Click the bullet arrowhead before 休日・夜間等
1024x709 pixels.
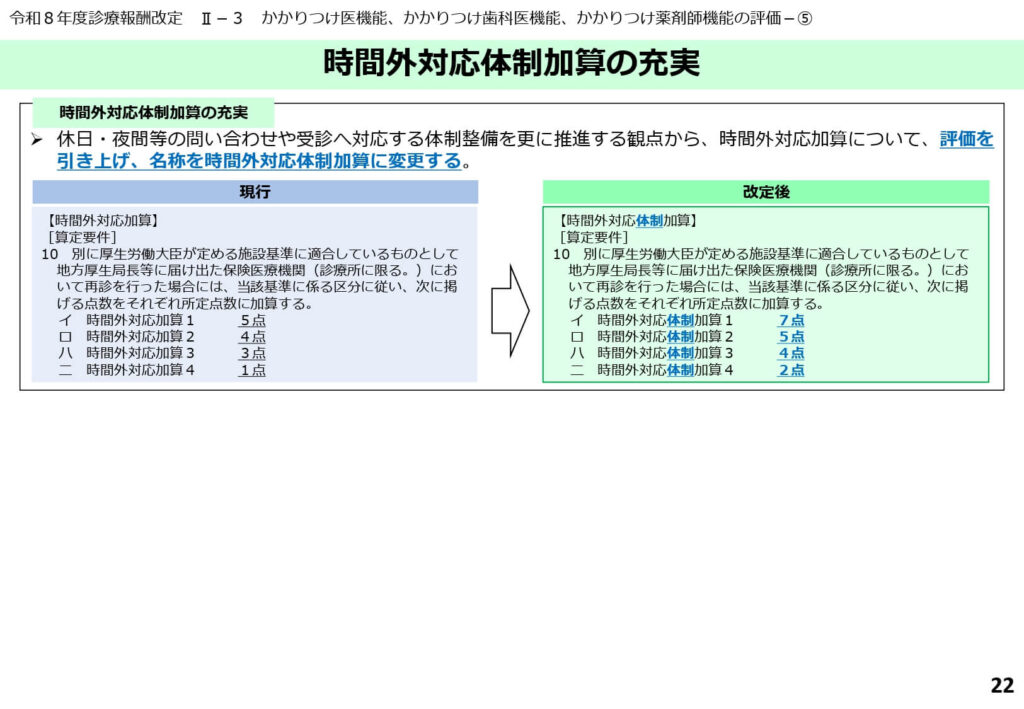pyautogui.click(x=36, y=141)
